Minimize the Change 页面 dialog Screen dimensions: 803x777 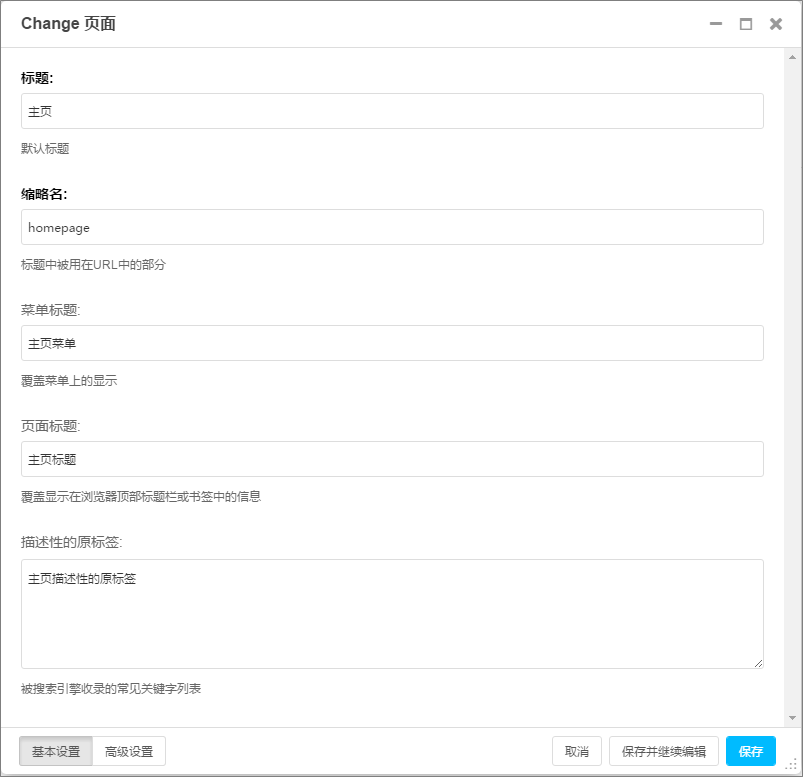715,24
